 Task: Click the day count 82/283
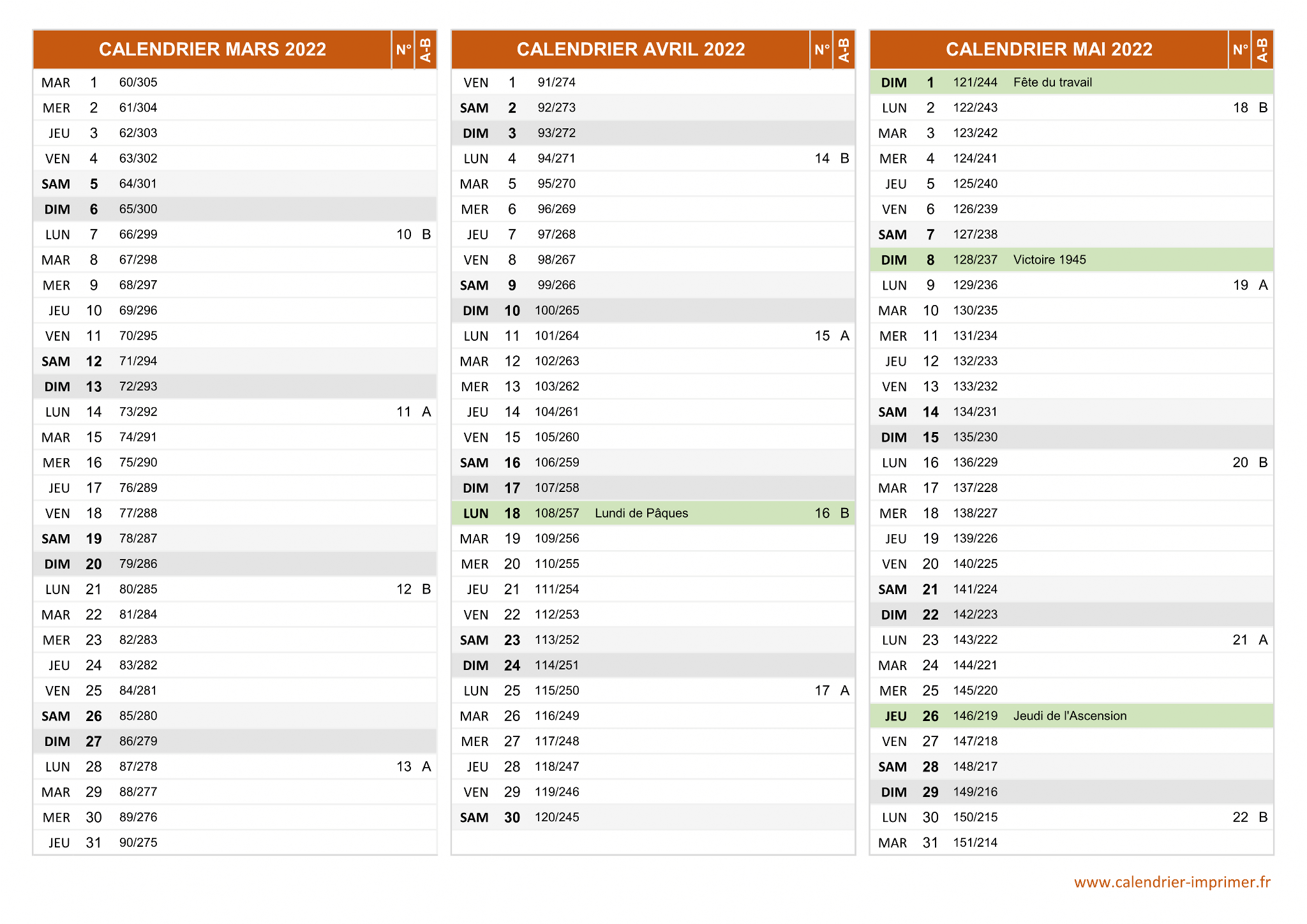point(138,640)
